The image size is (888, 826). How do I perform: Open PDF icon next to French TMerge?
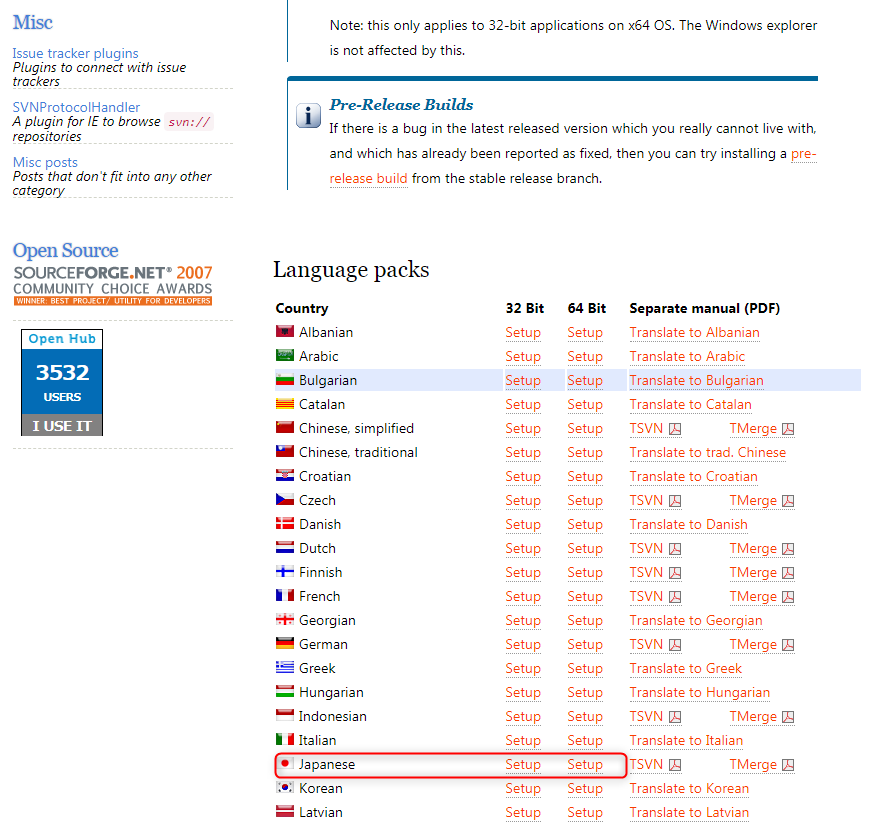tap(788, 597)
